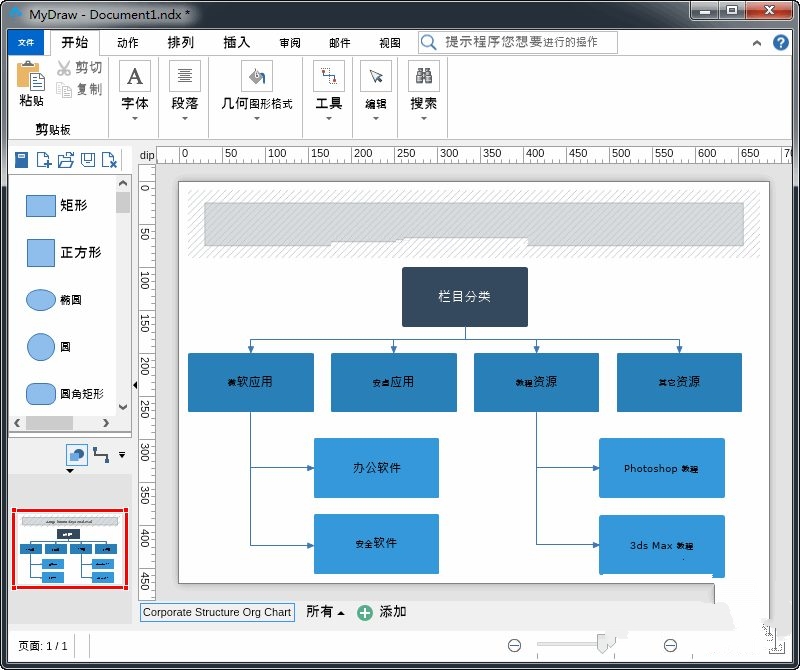The height and width of the screenshot is (670, 800).
Task: Click the tell-me search input field
Action: pyautogui.click(x=517, y=42)
